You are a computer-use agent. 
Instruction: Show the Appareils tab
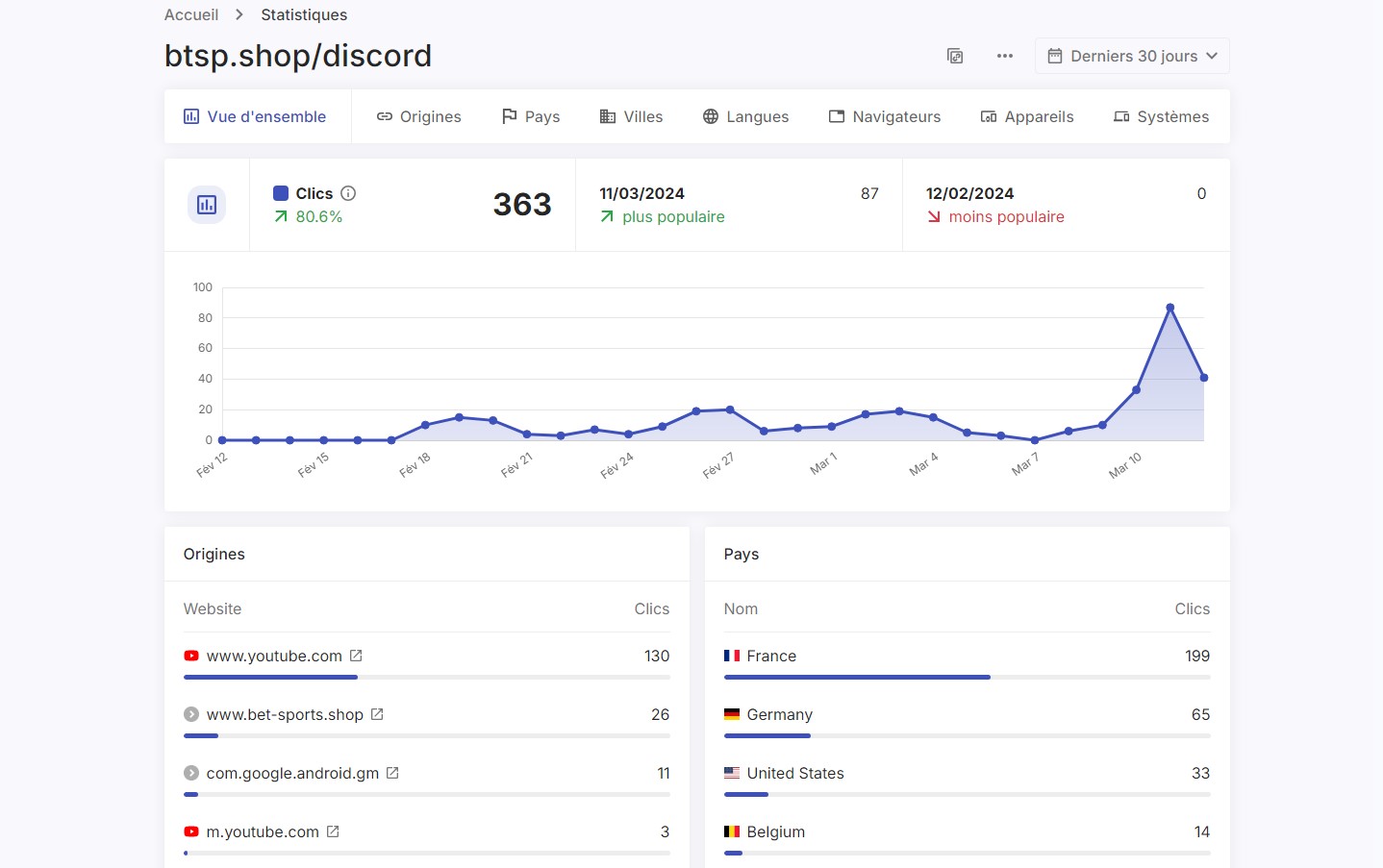tap(1026, 116)
